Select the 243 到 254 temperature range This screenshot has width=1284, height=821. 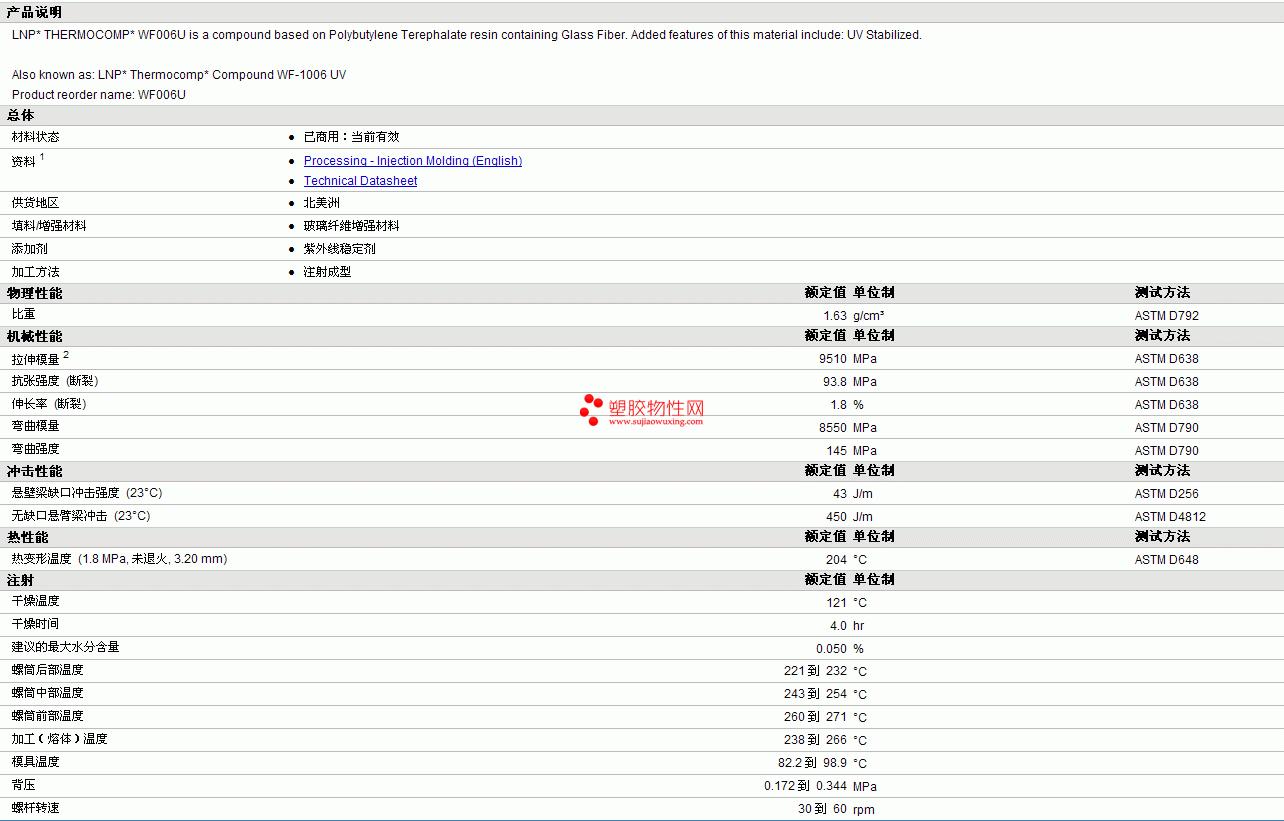(815, 694)
